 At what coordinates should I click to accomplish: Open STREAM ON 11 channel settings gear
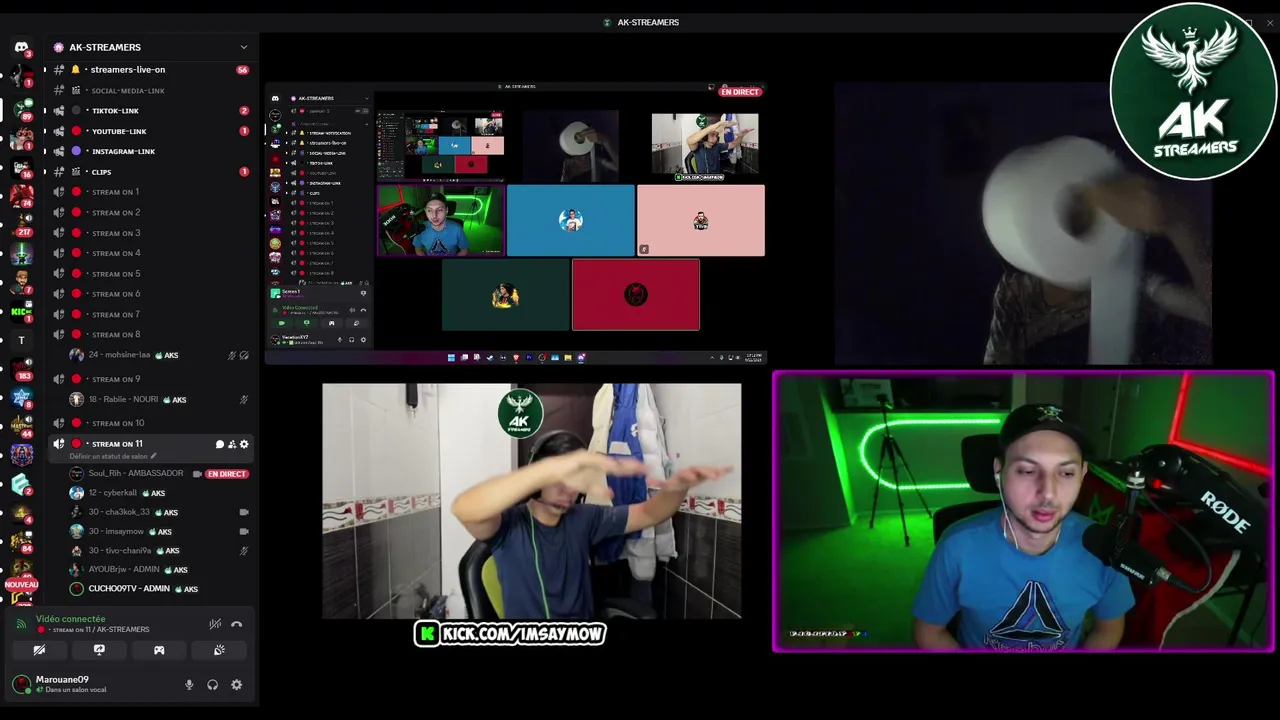tap(244, 444)
